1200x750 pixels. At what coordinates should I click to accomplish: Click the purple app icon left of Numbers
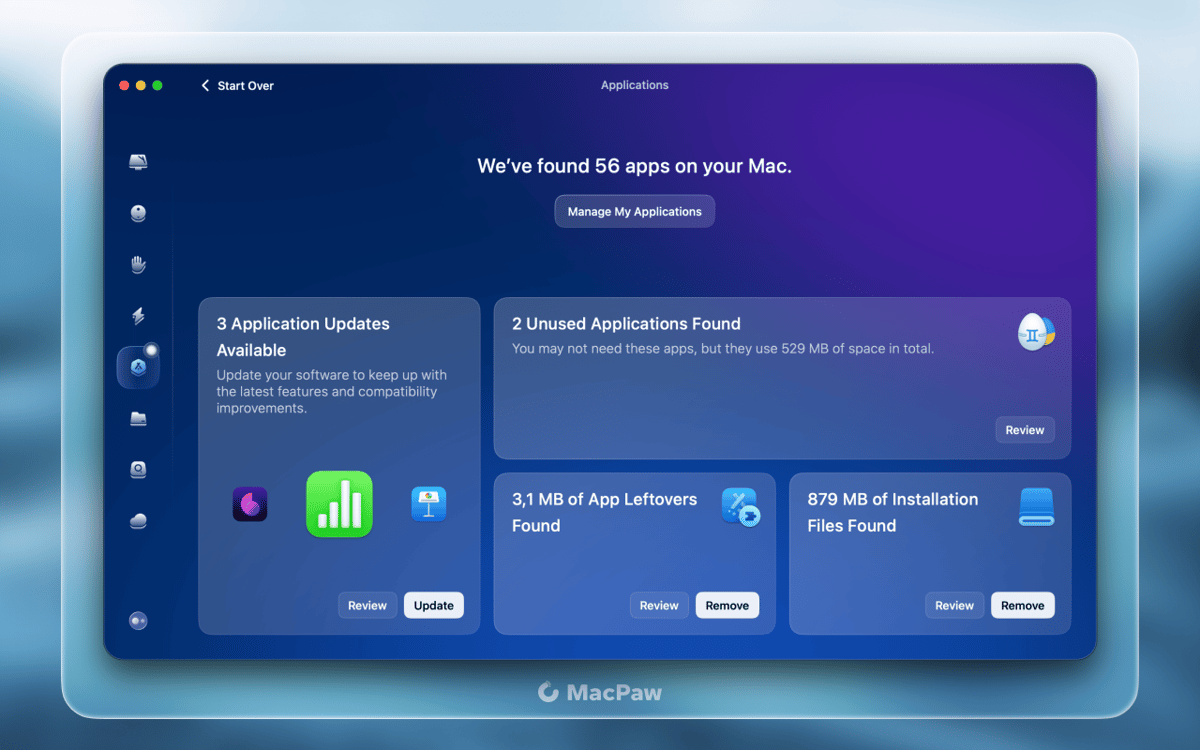[x=250, y=504]
